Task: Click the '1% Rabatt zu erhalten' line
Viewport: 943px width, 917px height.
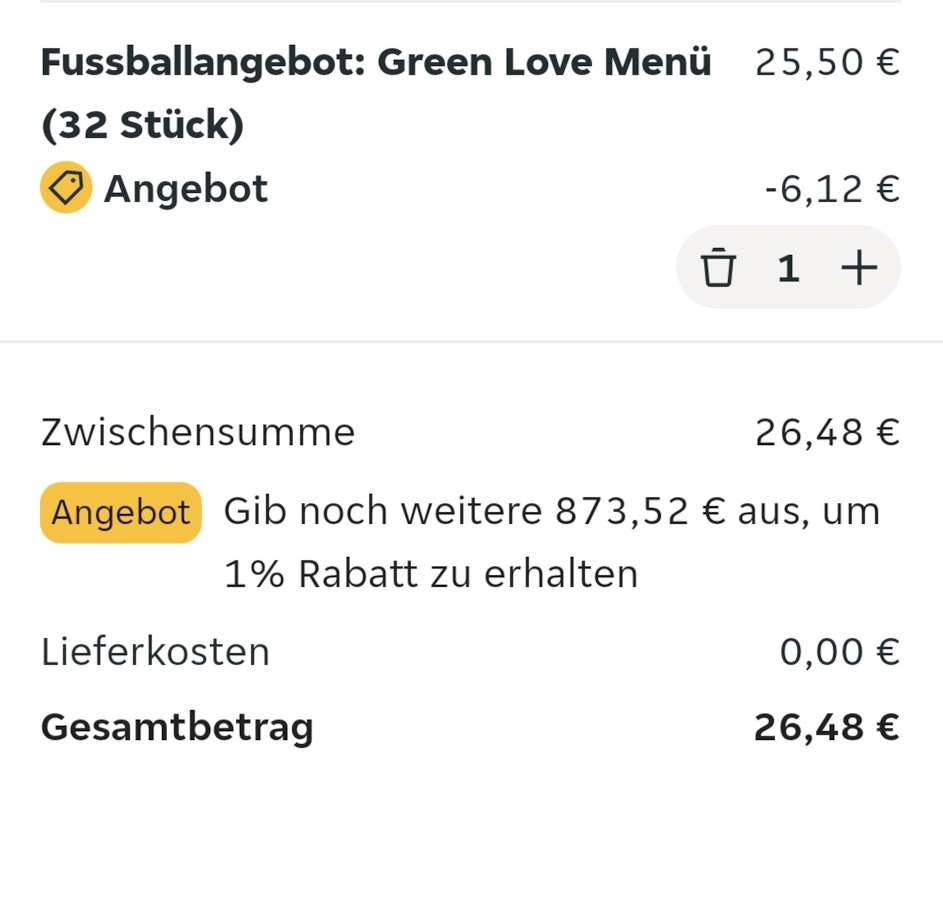Action: (430, 574)
